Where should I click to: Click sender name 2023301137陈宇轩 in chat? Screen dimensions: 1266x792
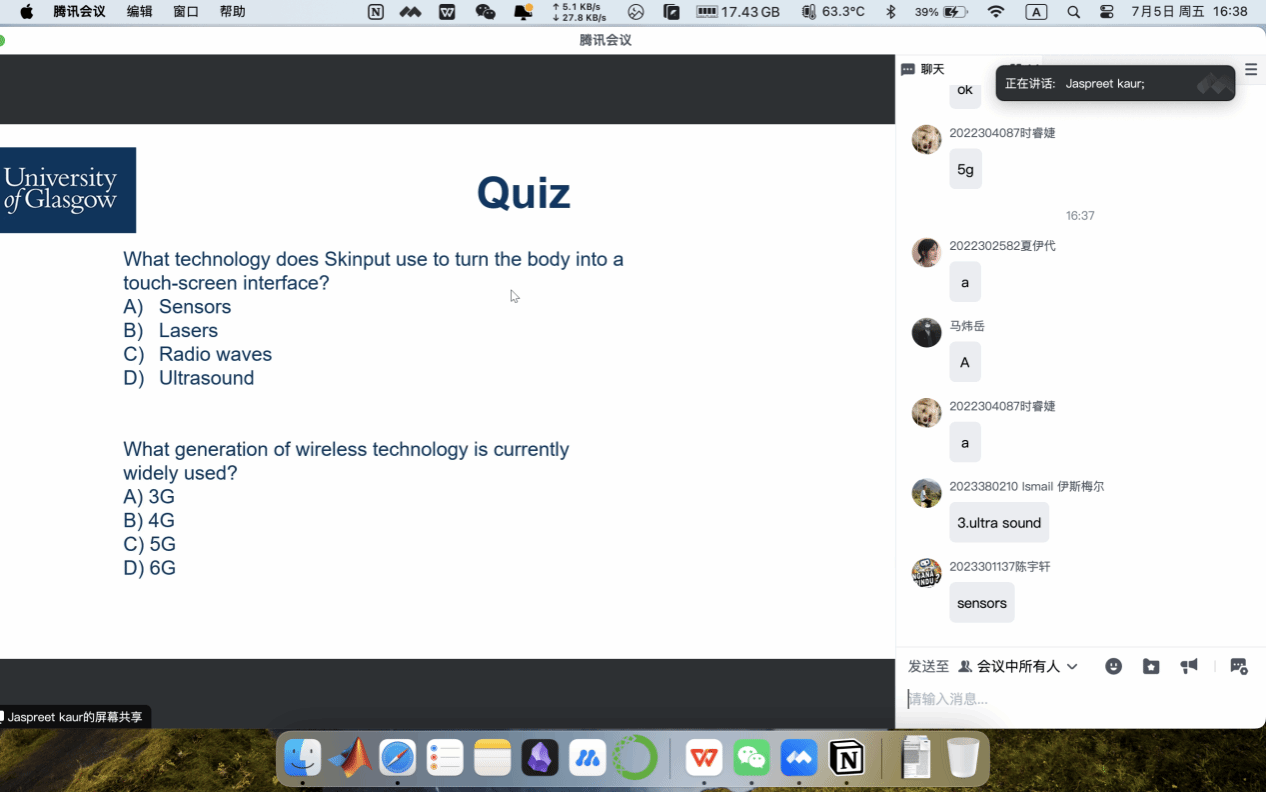pyautogui.click(x=999, y=566)
